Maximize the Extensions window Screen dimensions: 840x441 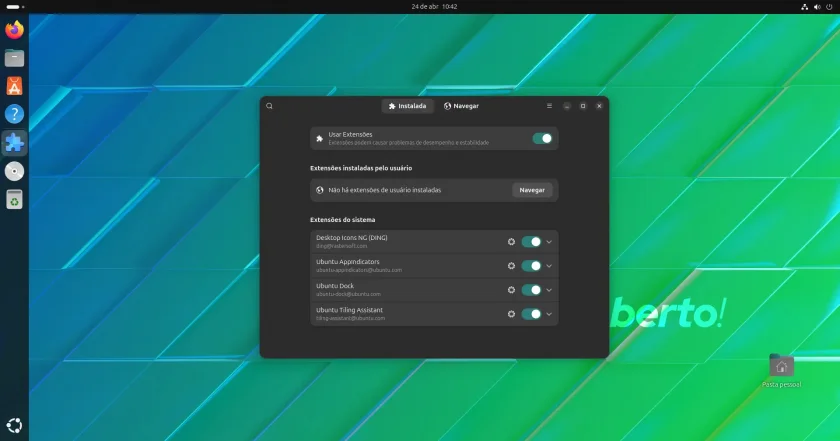coord(583,106)
